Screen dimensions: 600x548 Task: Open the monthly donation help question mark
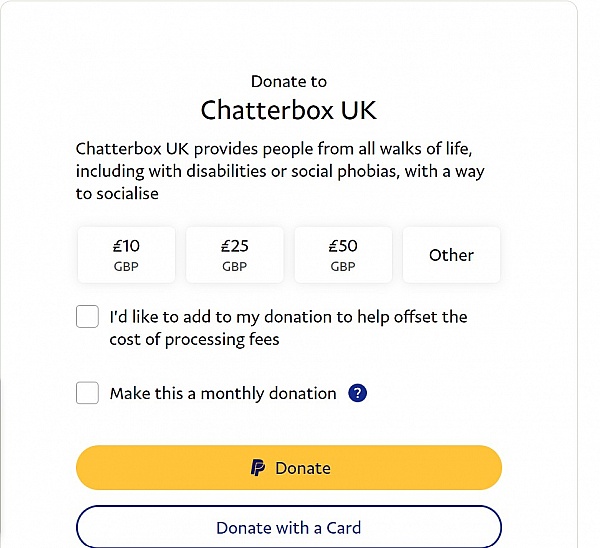[357, 393]
